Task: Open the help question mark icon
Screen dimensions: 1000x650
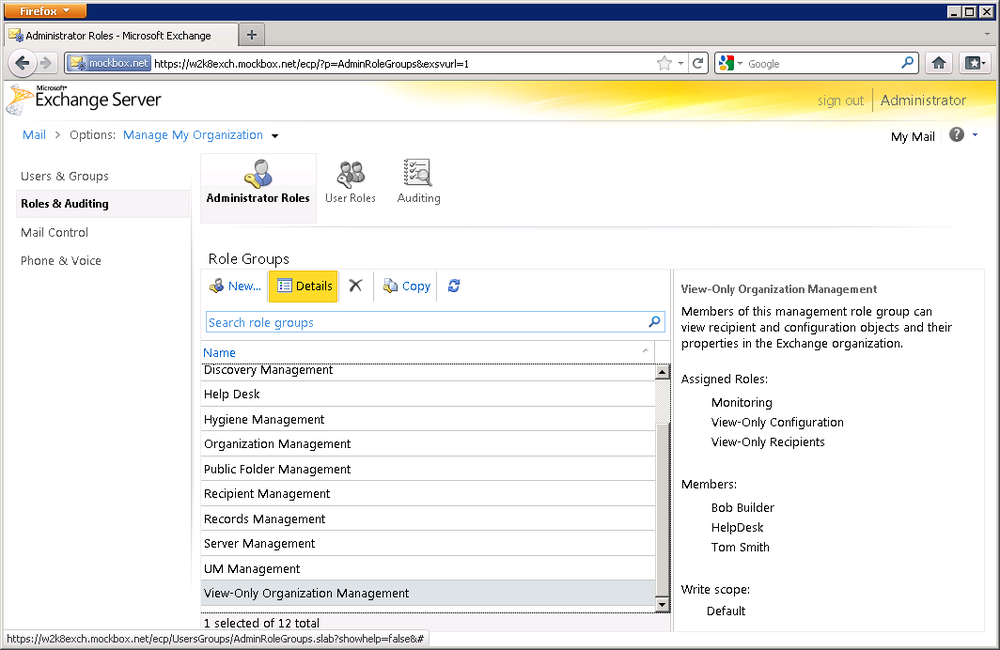Action: click(x=956, y=135)
